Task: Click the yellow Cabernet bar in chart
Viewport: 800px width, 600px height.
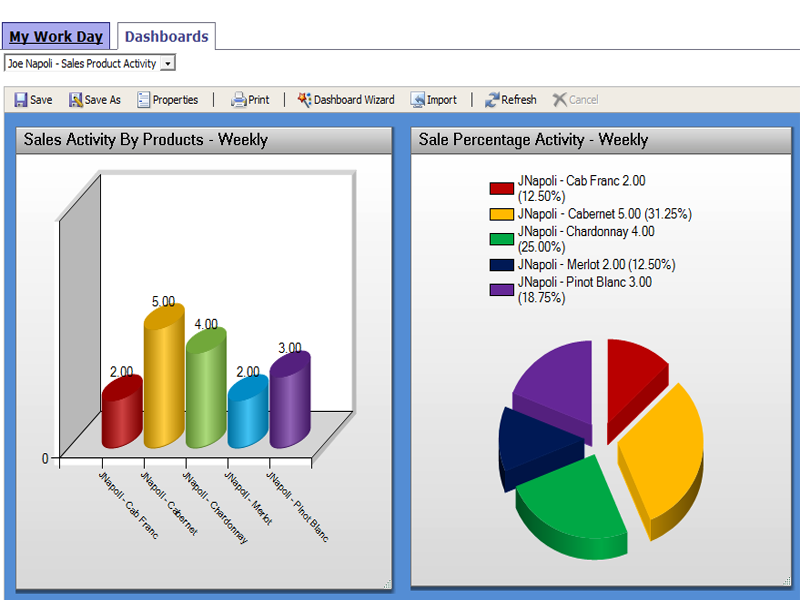Action: (164, 380)
